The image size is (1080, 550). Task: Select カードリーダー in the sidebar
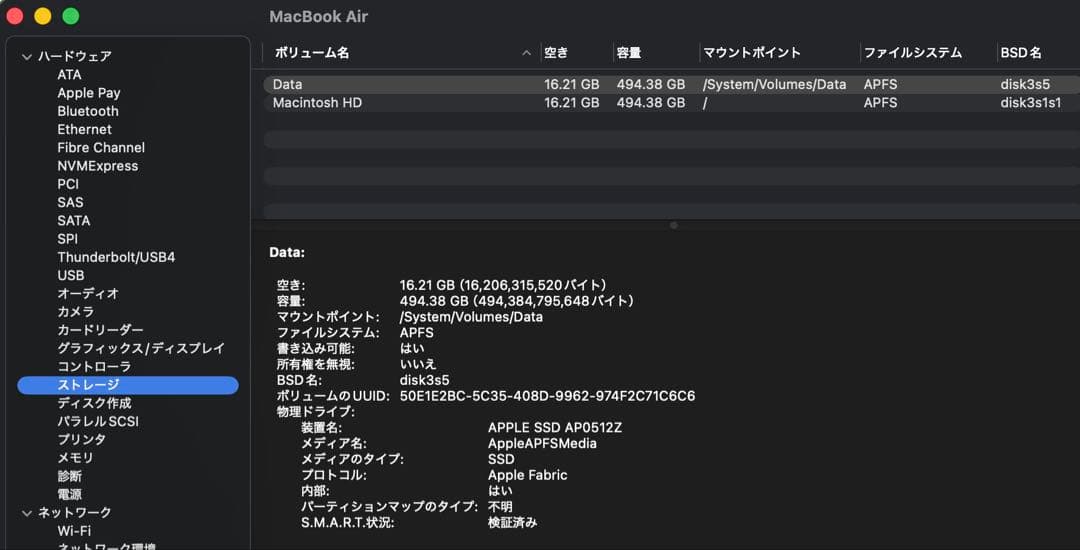101,330
